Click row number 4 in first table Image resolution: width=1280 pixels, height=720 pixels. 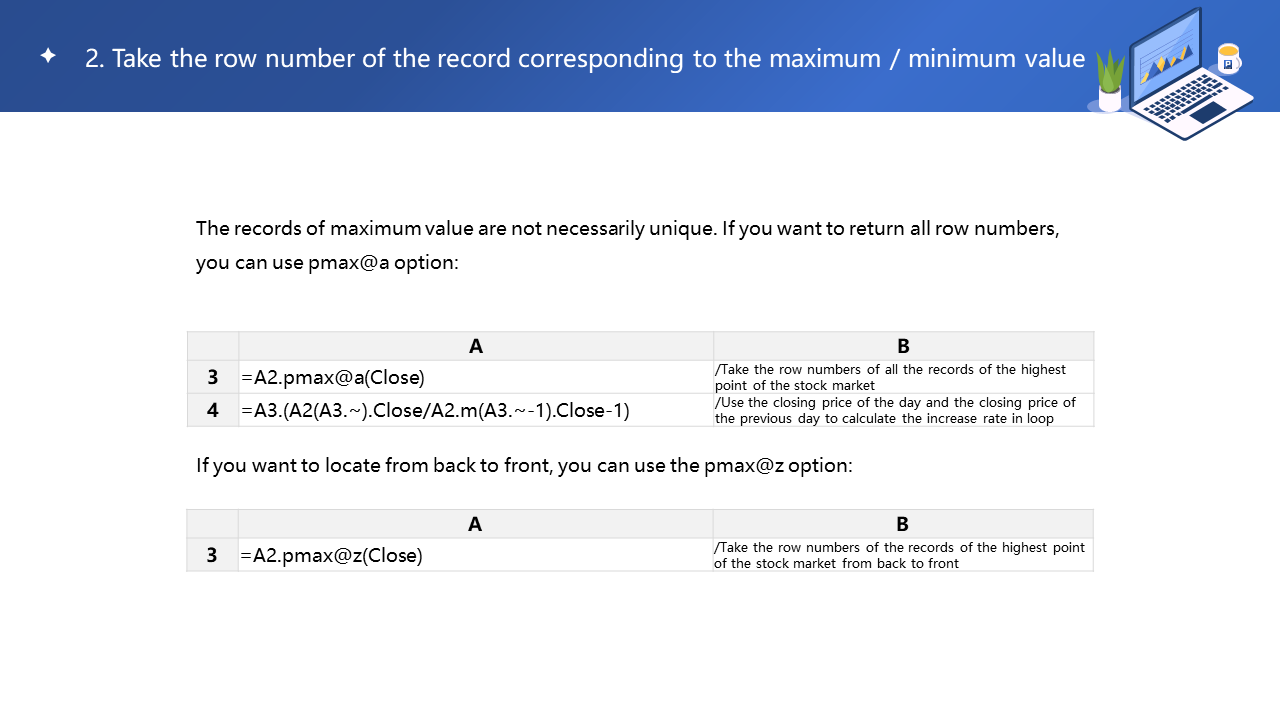pyautogui.click(x=213, y=410)
